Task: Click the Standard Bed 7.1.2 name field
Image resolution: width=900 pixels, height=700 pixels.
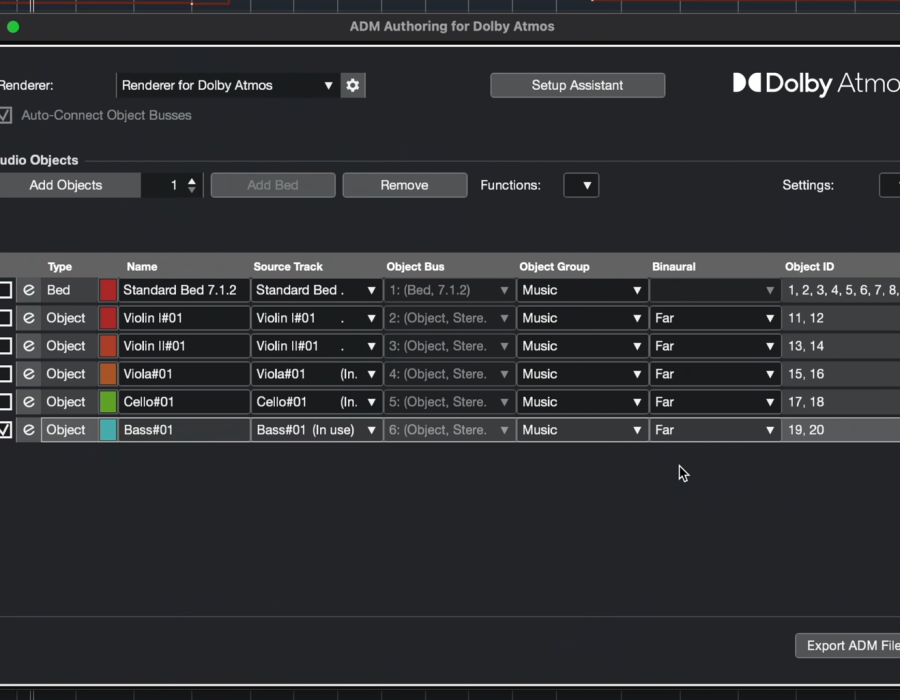Action: 184,290
